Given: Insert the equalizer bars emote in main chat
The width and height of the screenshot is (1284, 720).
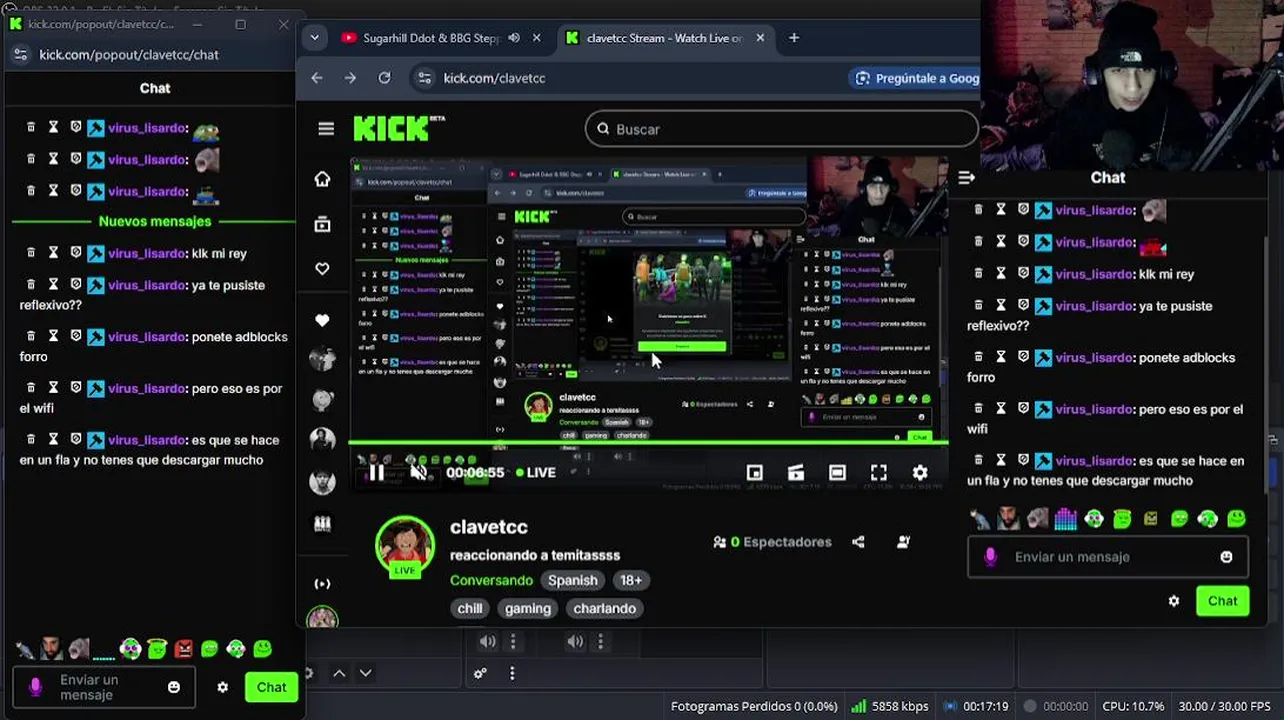Looking at the screenshot, I should tap(1065, 518).
